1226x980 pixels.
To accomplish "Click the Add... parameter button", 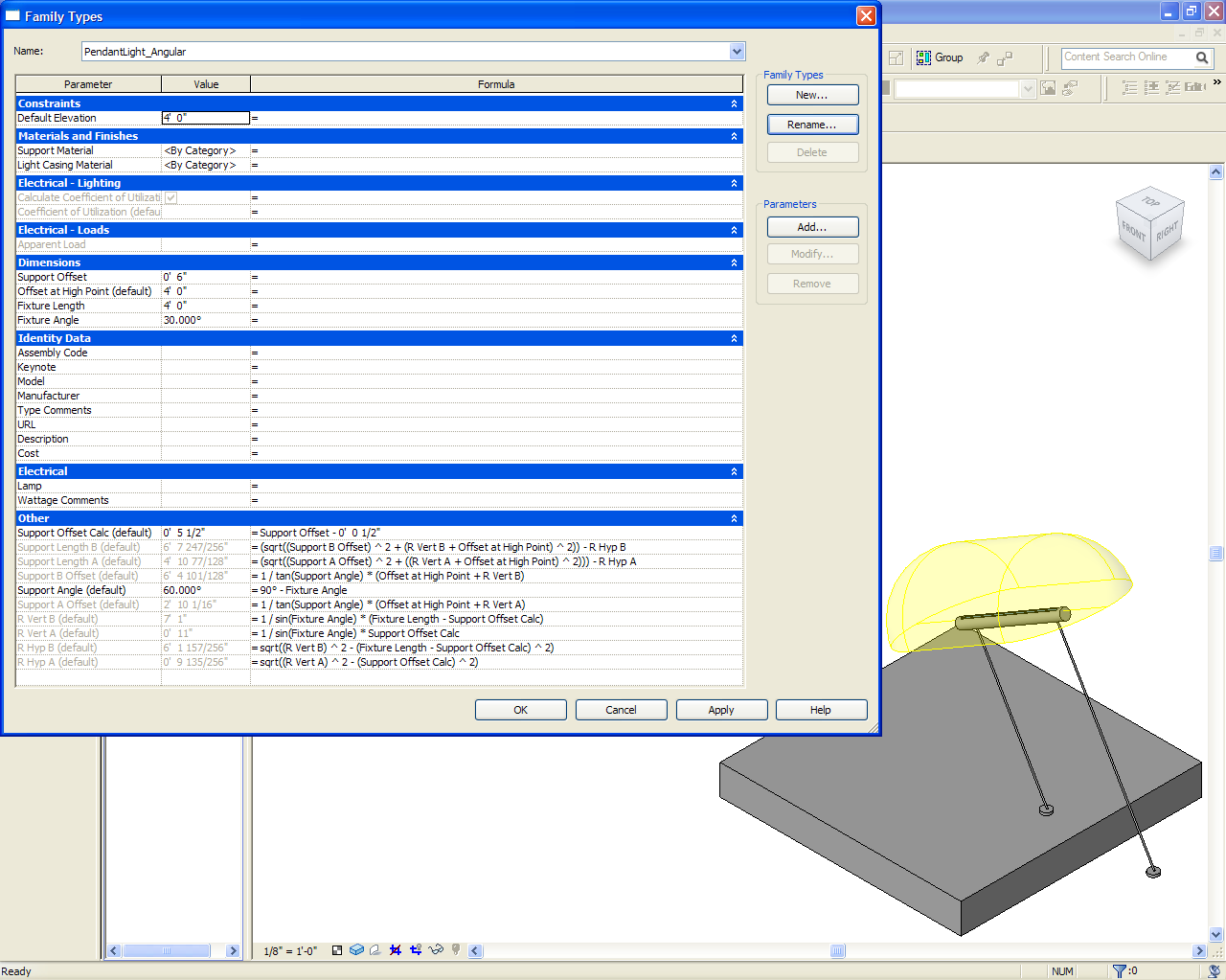I will [812, 227].
